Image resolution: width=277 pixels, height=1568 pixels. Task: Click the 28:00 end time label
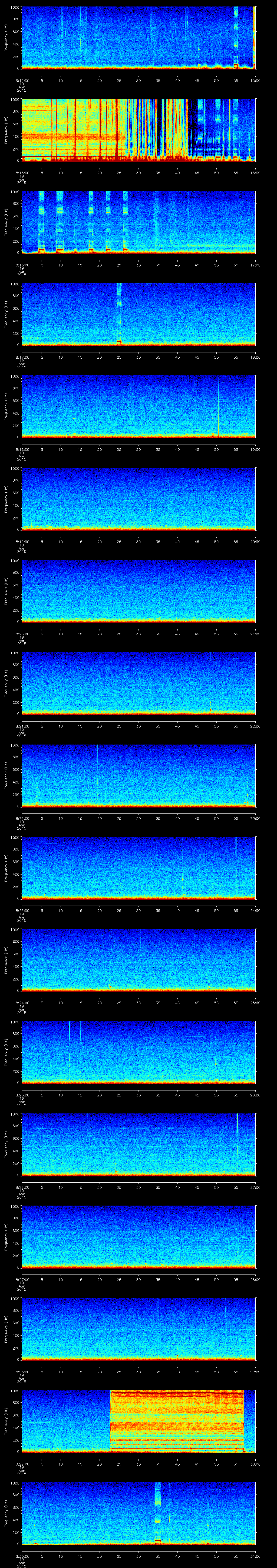tap(256, 1279)
